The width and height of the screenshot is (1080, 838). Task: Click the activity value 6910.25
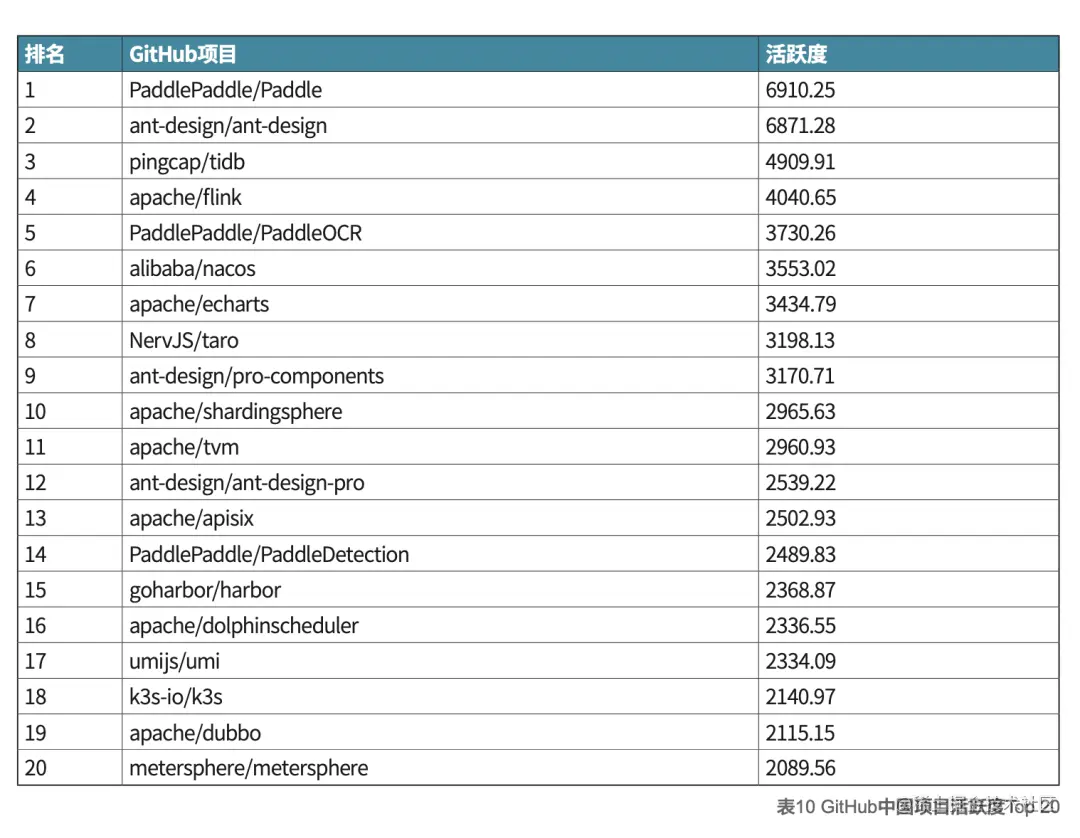click(800, 90)
